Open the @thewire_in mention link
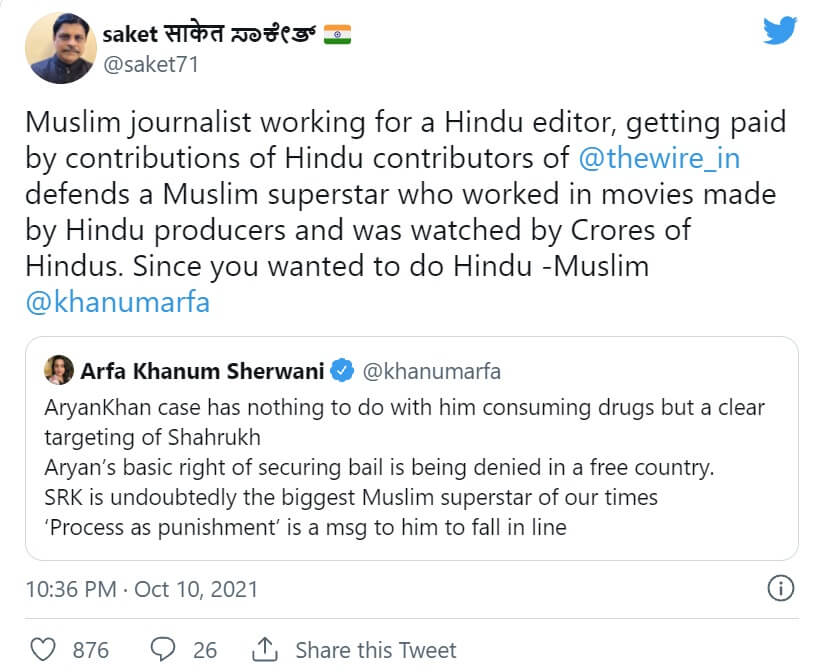The width and height of the screenshot is (818, 672). pos(661,157)
